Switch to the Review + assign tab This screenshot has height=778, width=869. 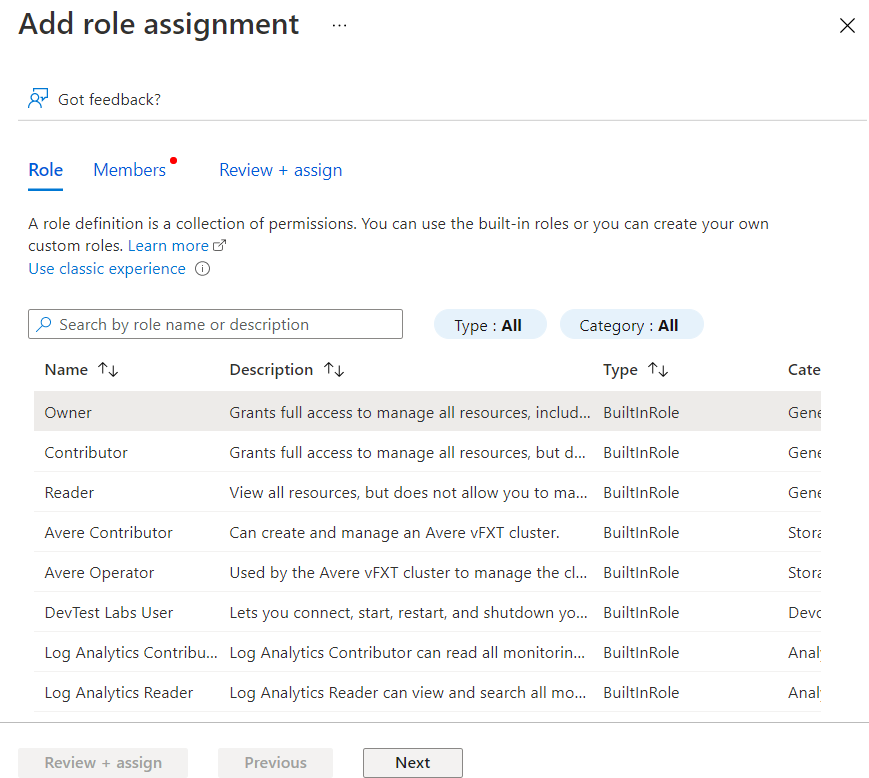(x=280, y=170)
